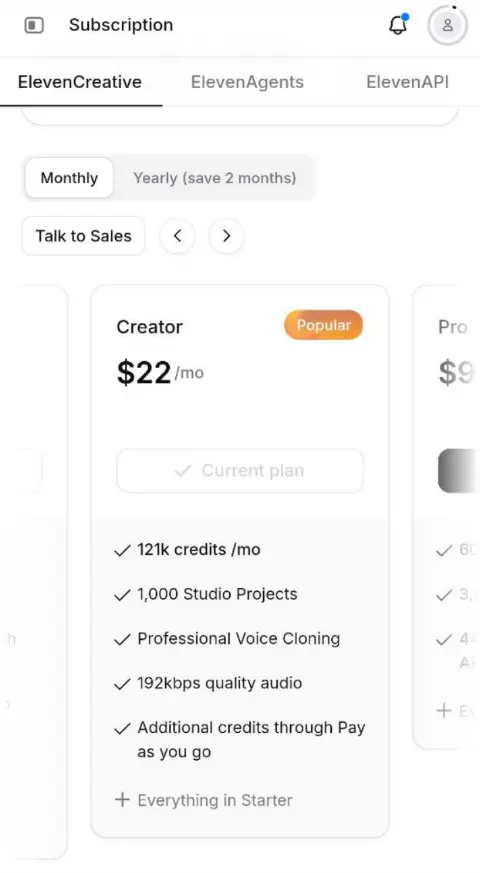Expand Everything in Starter feature list
The height and width of the screenshot is (873, 480).
[203, 800]
